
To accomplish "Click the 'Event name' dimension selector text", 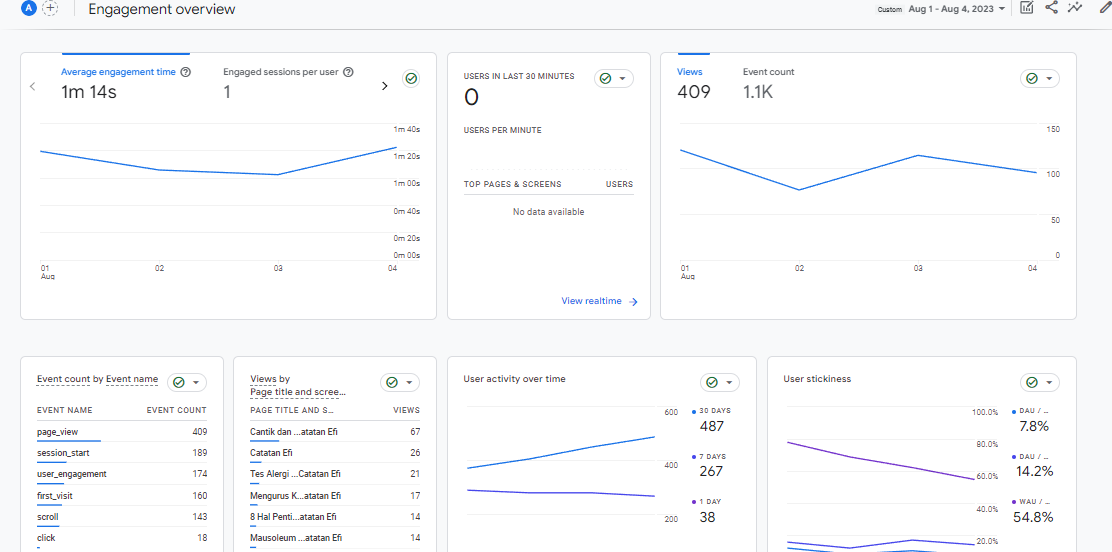I will coord(132,380).
